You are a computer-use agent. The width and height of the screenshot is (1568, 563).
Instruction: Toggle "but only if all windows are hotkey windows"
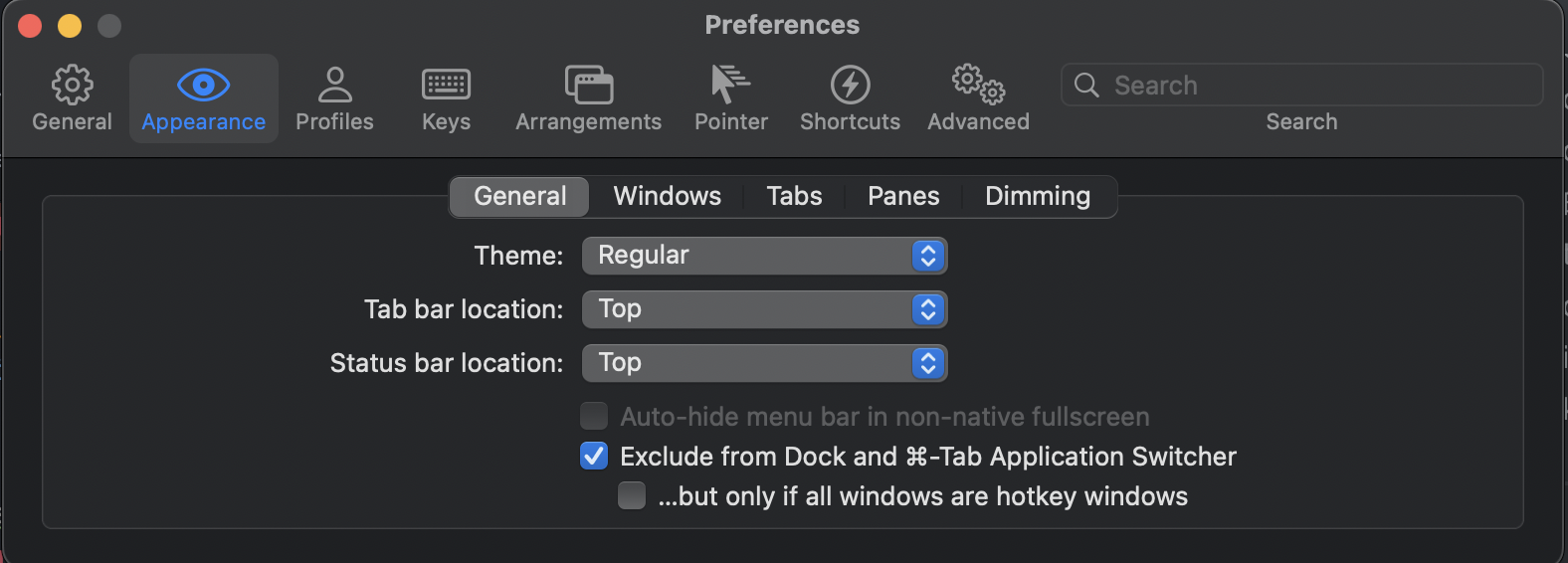click(632, 495)
